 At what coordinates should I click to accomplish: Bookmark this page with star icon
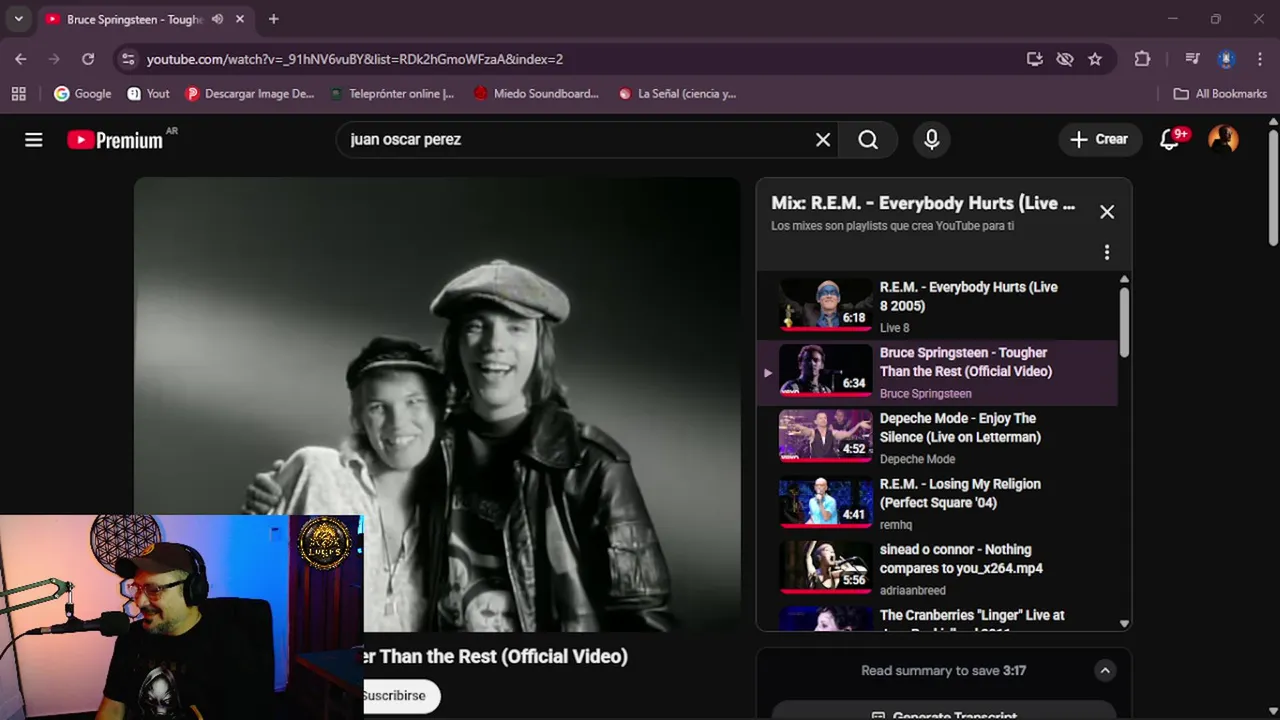[1095, 59]
